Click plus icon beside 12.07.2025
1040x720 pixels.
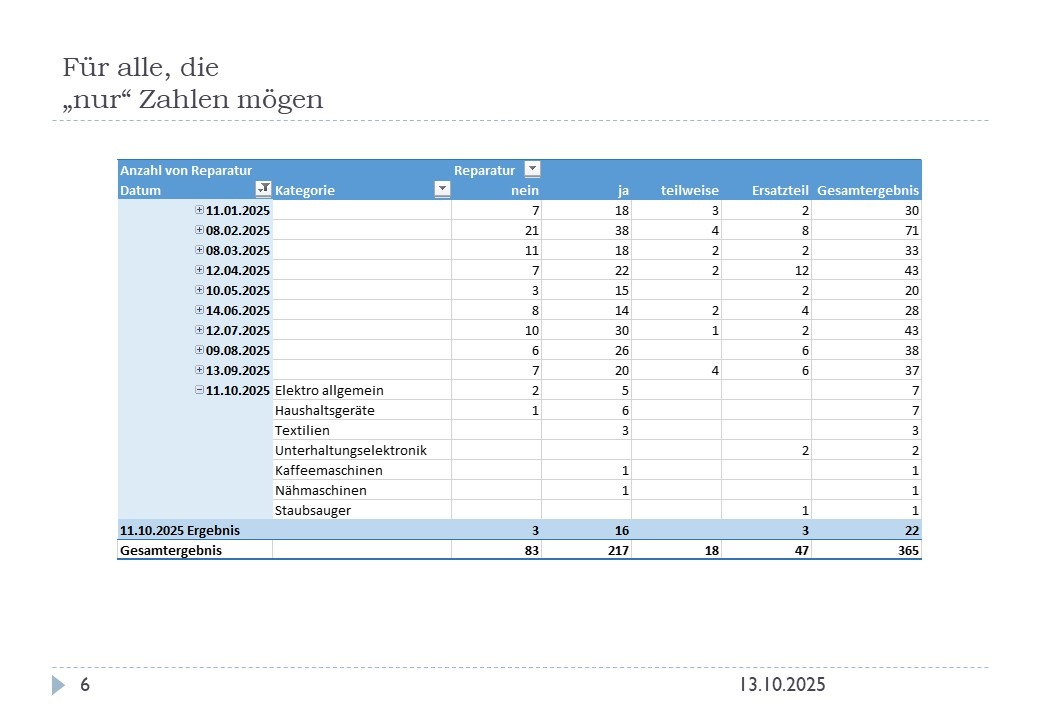click(200, 330)
